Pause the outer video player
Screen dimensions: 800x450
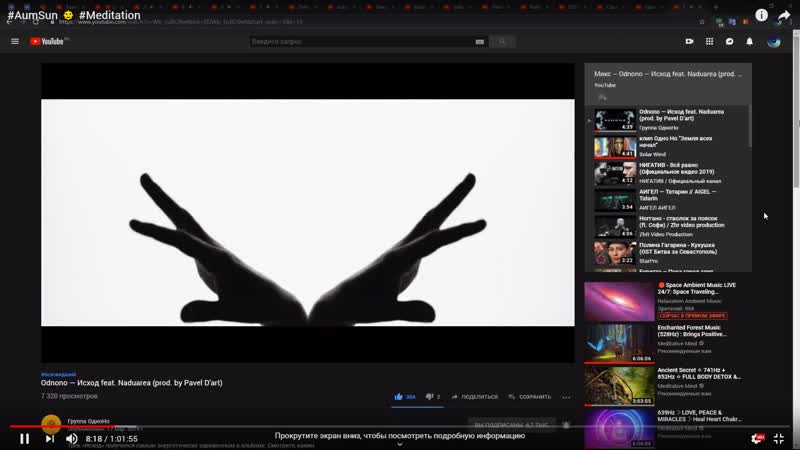[24, 439]
